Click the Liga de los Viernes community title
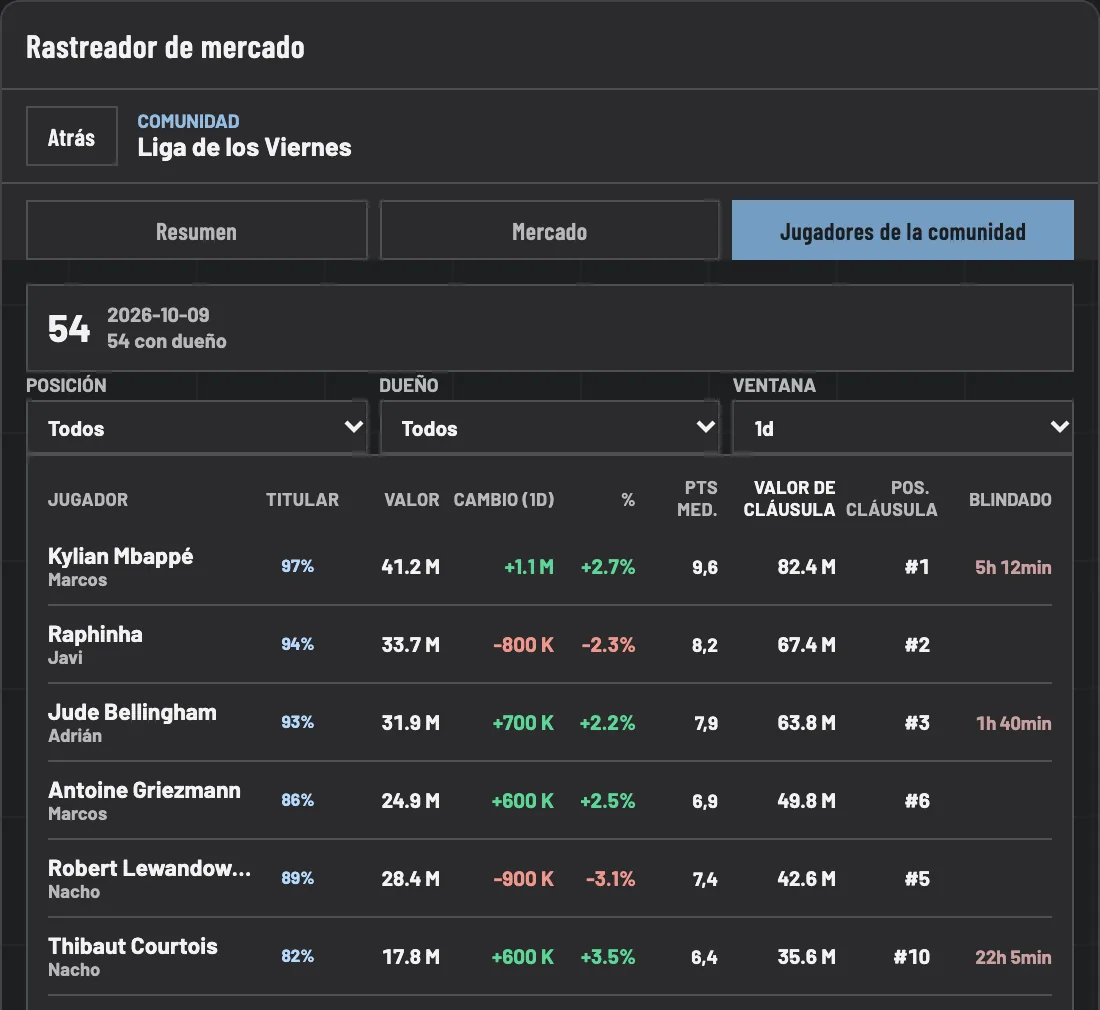This screenshot has width=1100, height=1010. tap(244, 147)
